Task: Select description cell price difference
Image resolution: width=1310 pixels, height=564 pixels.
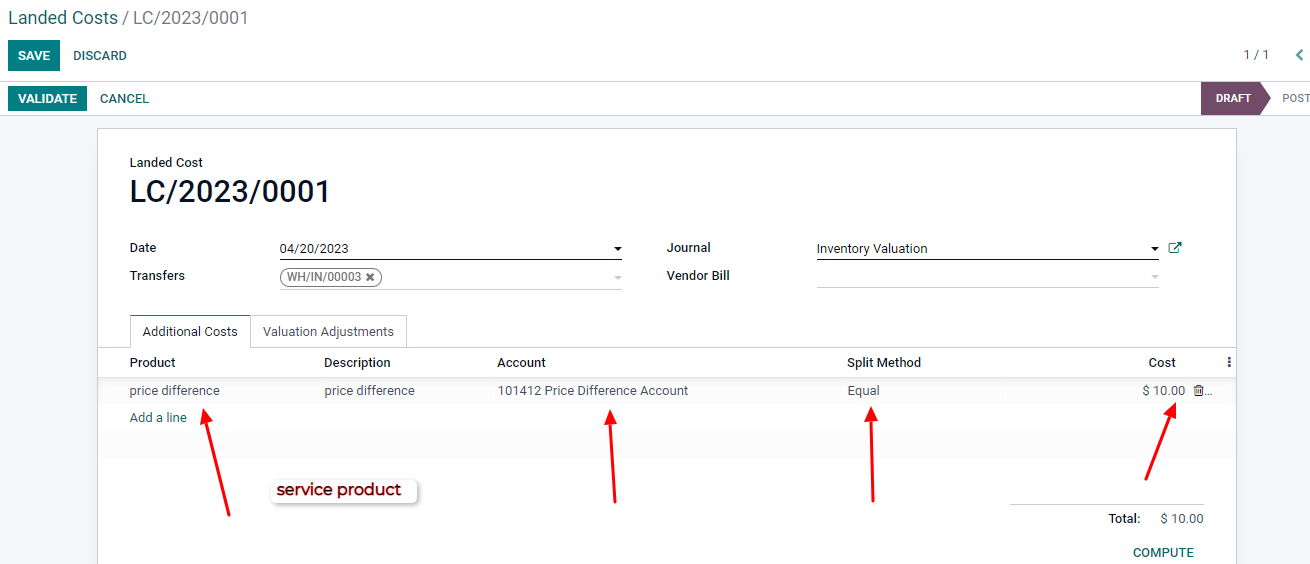Action: point(369,391)
